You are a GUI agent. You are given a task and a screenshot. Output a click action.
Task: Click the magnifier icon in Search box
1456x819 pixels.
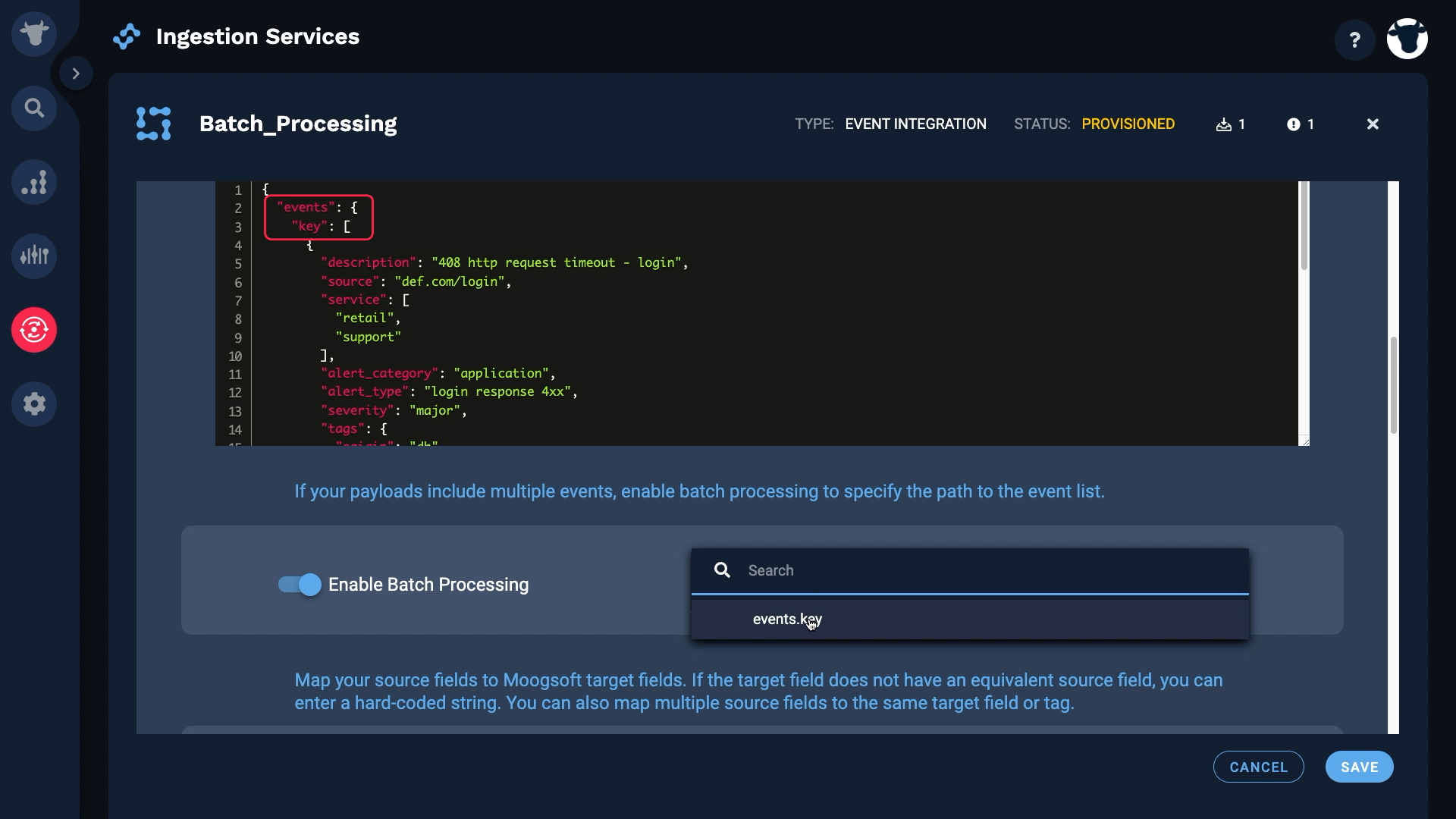722,570
